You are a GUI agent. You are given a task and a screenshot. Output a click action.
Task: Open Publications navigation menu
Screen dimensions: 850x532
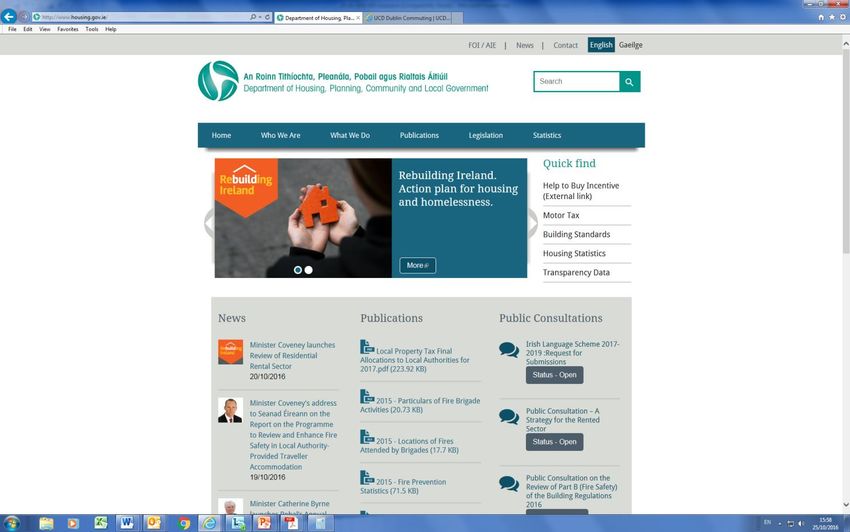click(419, 136)
